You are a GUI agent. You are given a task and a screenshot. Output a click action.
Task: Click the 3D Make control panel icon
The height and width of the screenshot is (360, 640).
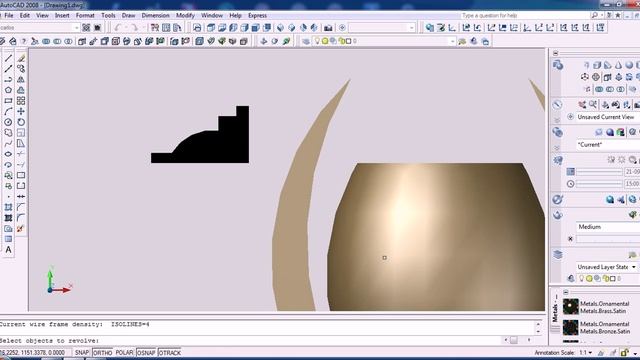click(558, 65)
